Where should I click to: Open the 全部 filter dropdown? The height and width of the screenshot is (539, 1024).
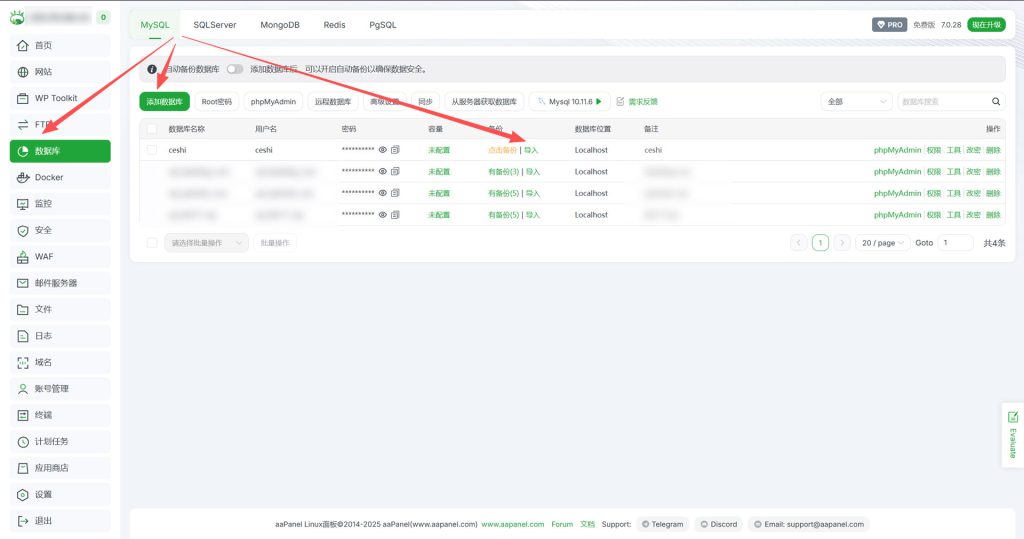click(x=855, y=101)
